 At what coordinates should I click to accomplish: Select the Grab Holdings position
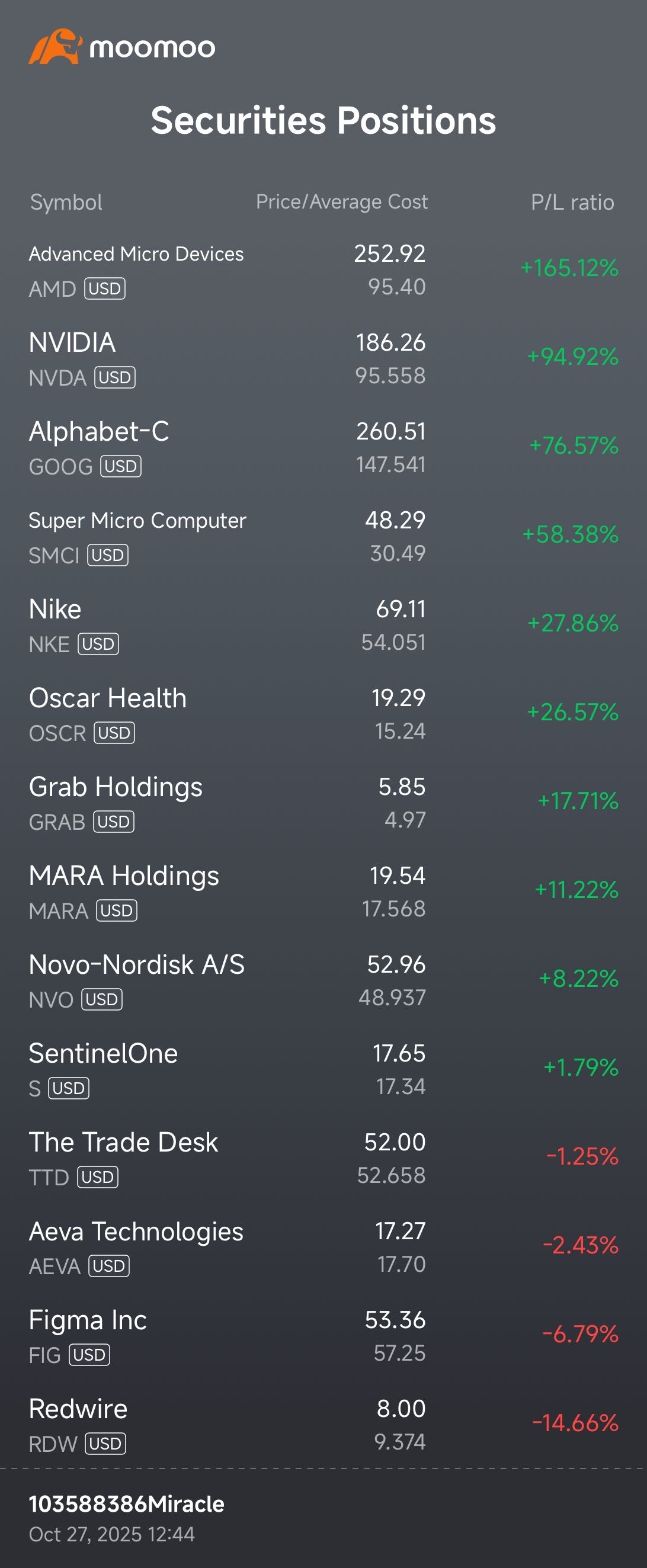pyautogui.click(x=116, y=787)
